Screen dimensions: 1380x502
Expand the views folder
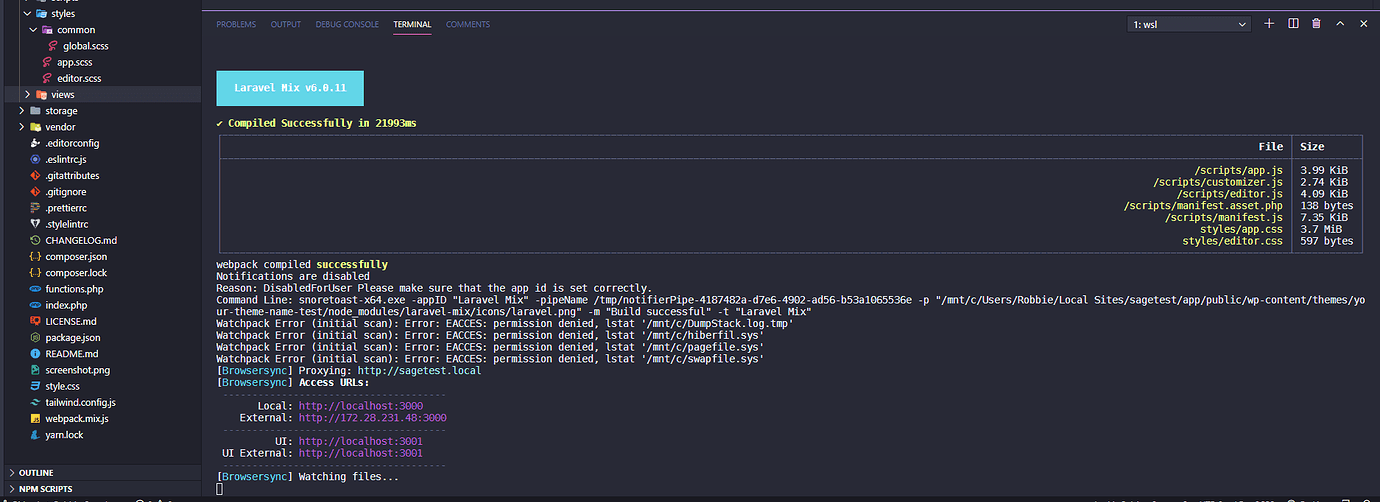[62, 94]
